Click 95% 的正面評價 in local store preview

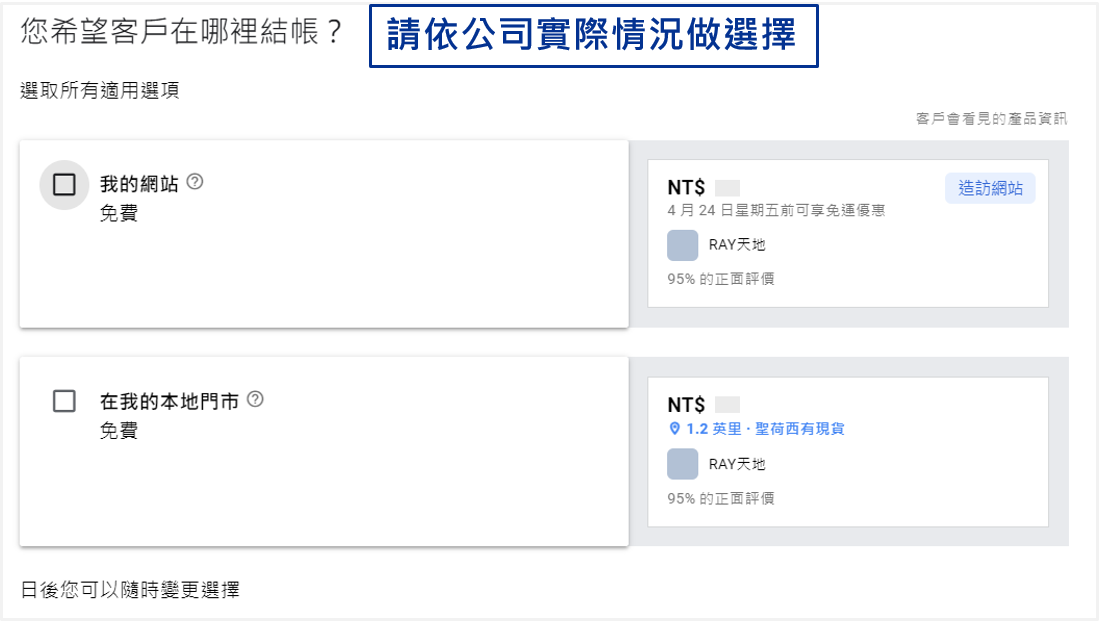[721, 498]
